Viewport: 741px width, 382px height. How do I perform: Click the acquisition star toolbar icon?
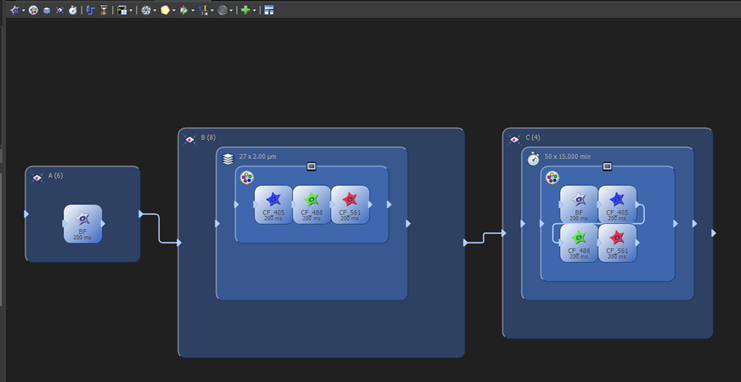click(15, 10)
